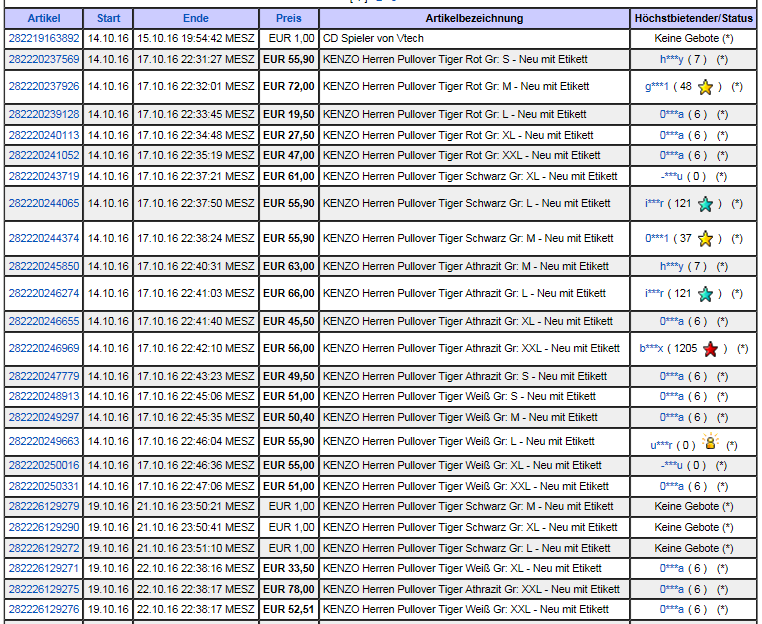Open item number 282220244065

(44, 204)
